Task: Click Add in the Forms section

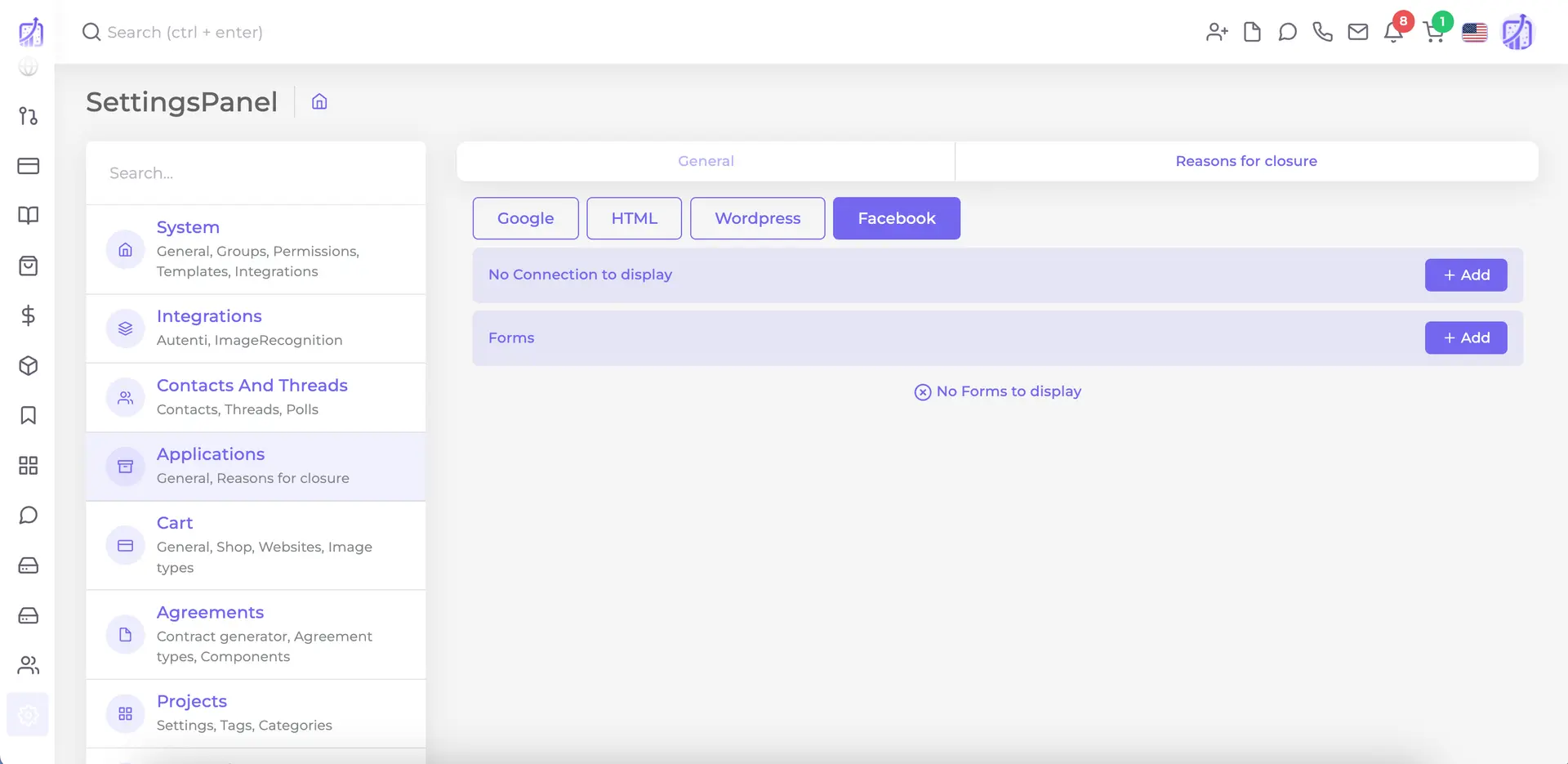Action: click(x=1466, y=337)
